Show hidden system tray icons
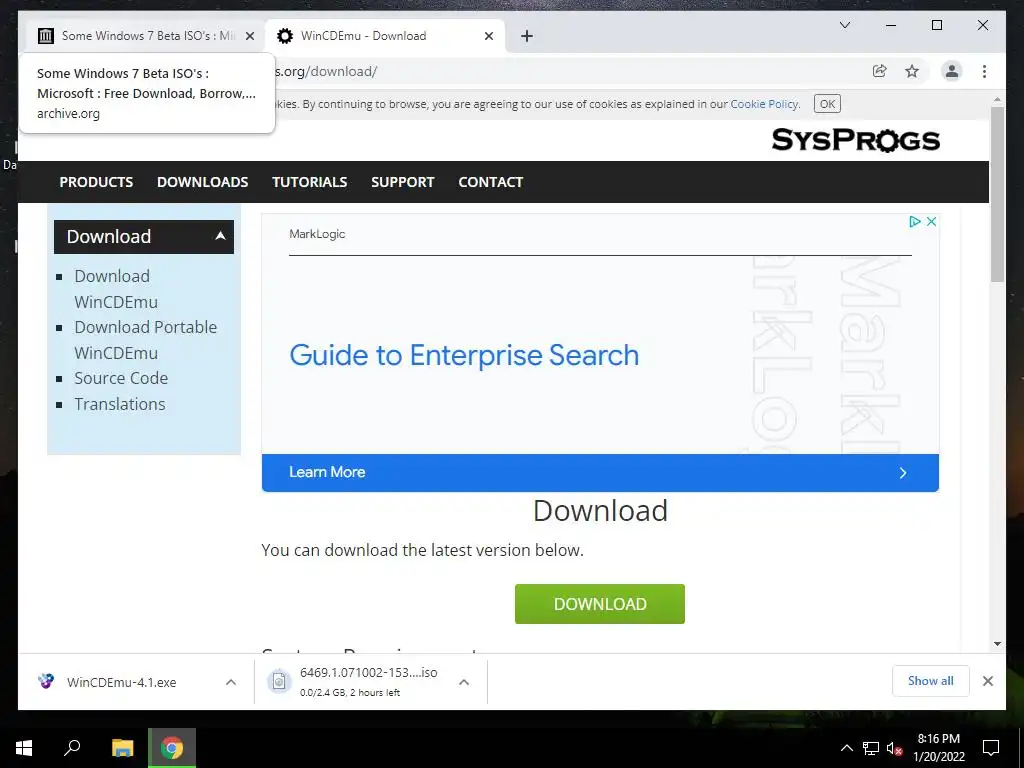1024x768 pixels. [x=846, y=748]
